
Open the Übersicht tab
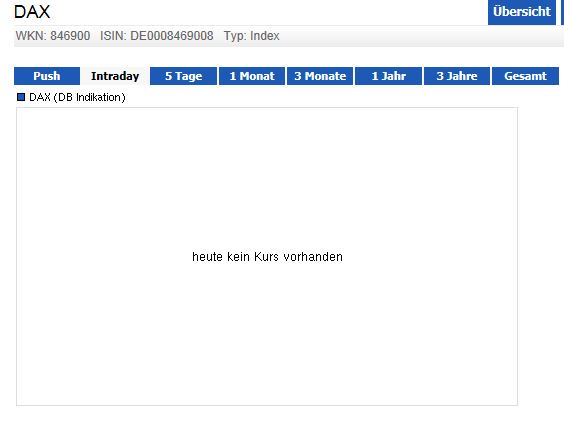pyautogui.click(x=522, y=12)
